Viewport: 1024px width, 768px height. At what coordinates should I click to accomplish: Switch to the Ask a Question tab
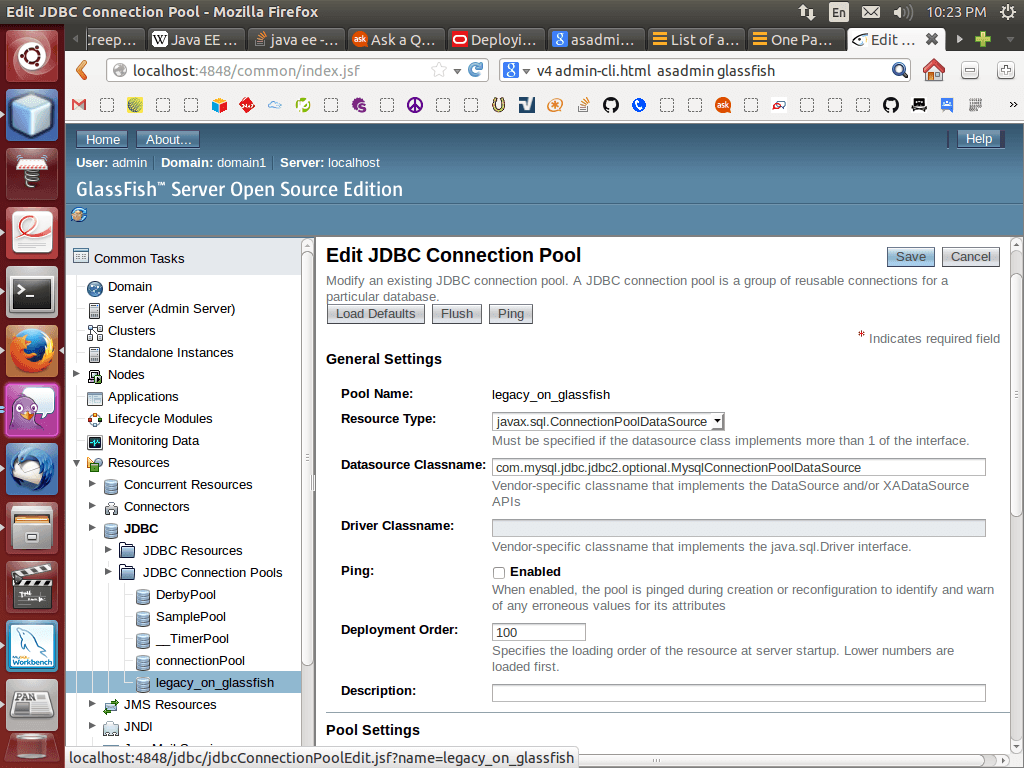click(x=396, y=40)
